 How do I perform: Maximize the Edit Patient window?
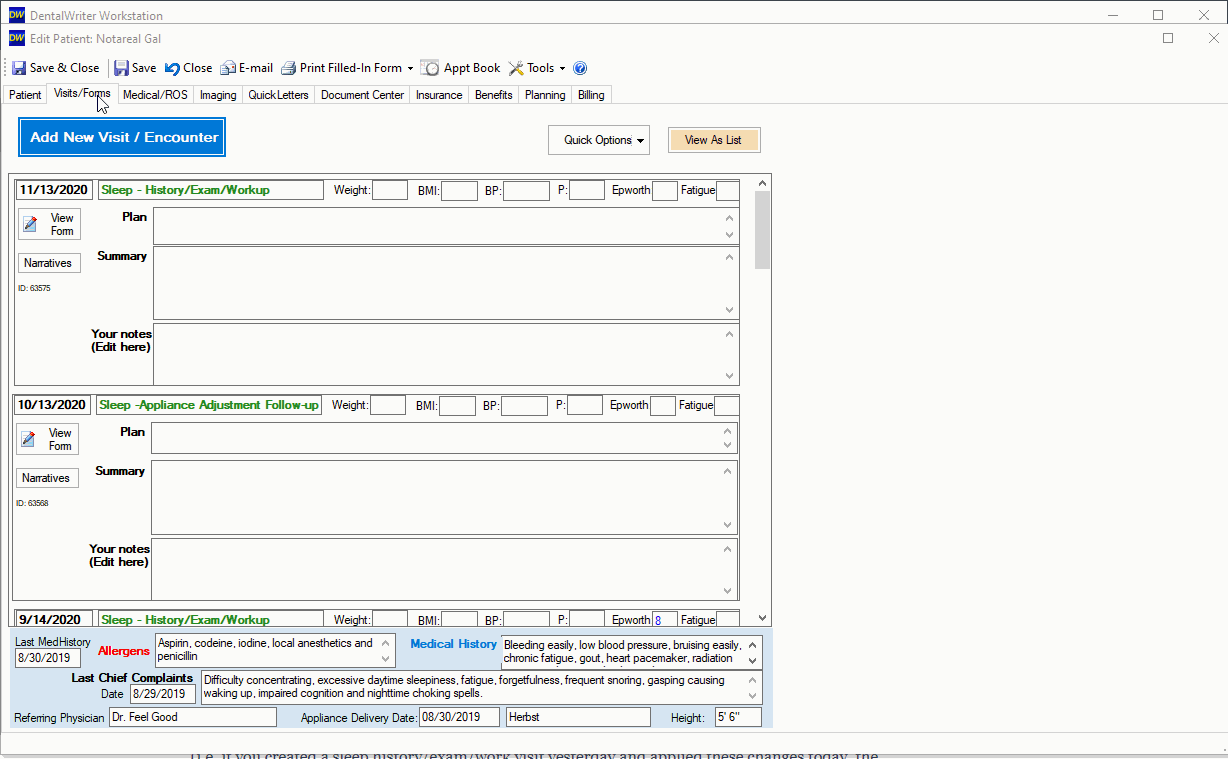pyautogui.click(x=1168, y=38)
